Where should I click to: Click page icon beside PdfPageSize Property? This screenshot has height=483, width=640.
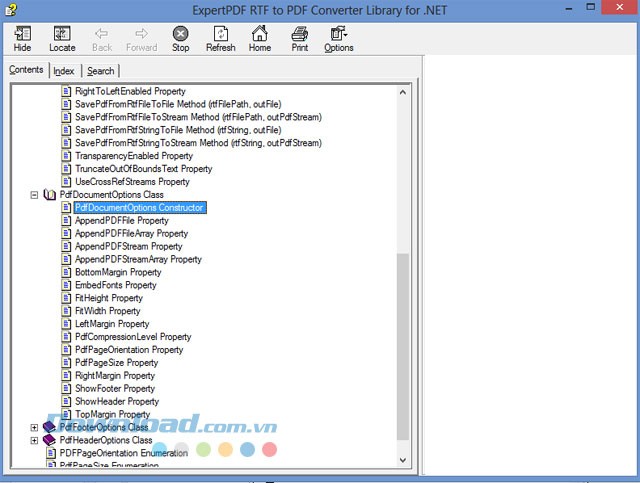pos(66,363)
